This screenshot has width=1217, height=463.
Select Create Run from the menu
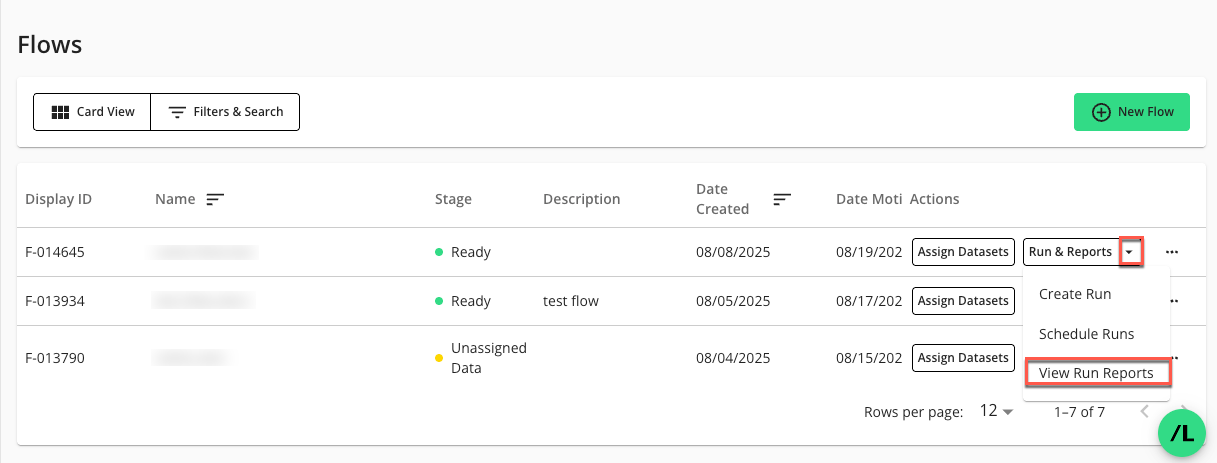point(1075,294)
